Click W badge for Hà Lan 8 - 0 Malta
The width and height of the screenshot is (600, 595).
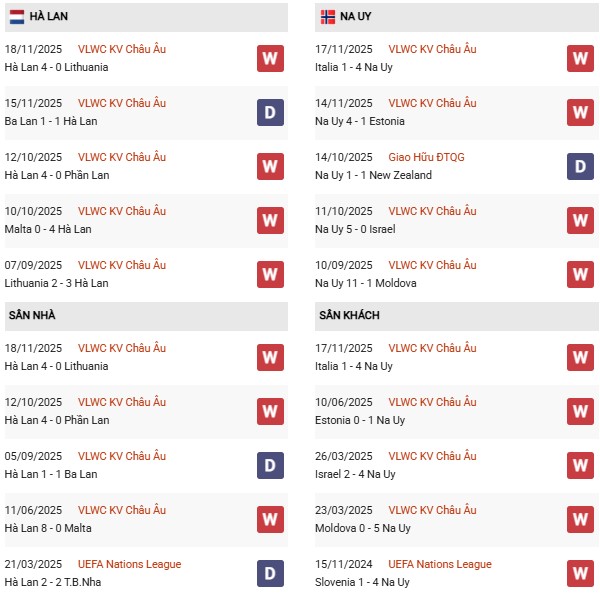coord(270,519)
